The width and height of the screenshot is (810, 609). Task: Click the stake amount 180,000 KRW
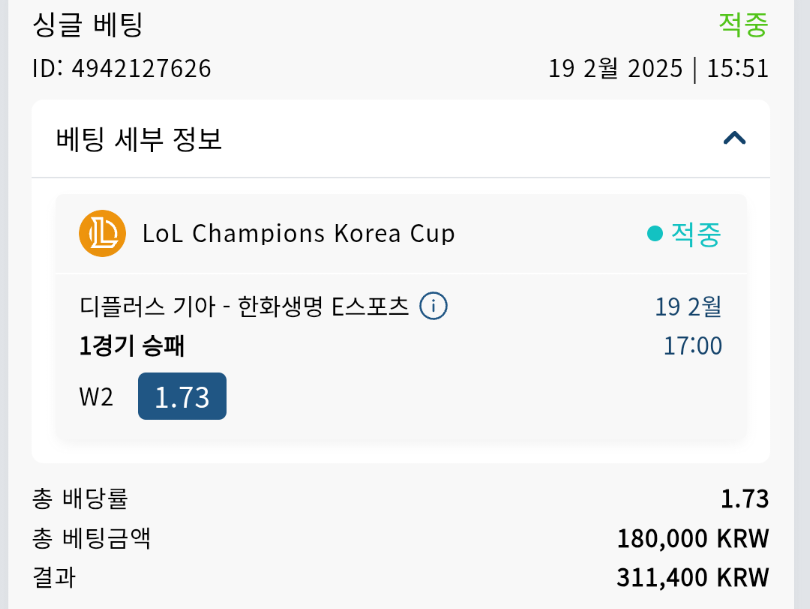pyautogui.click(x=693, y=539)
